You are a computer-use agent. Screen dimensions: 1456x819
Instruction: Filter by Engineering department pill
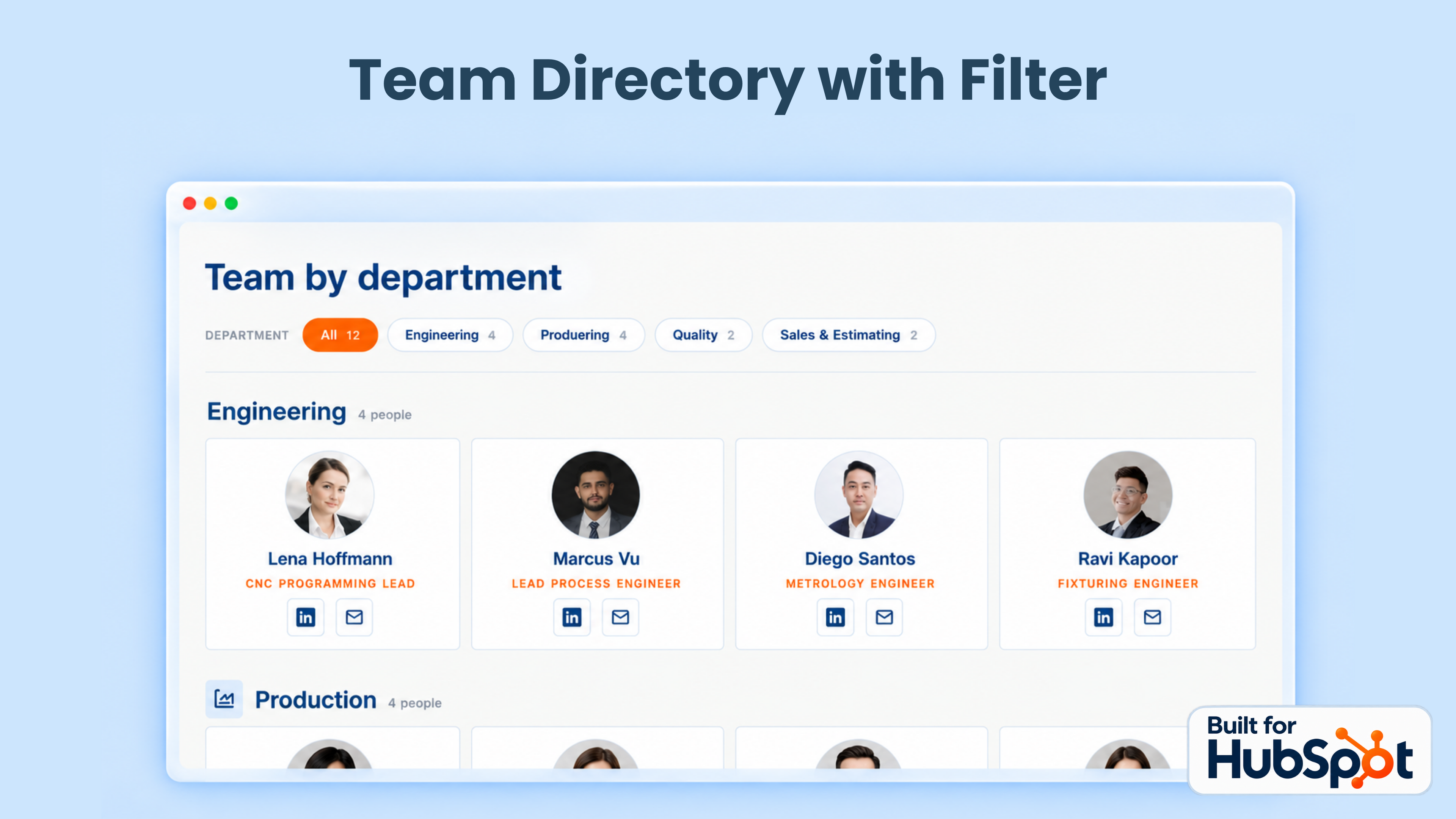[450, 334]
